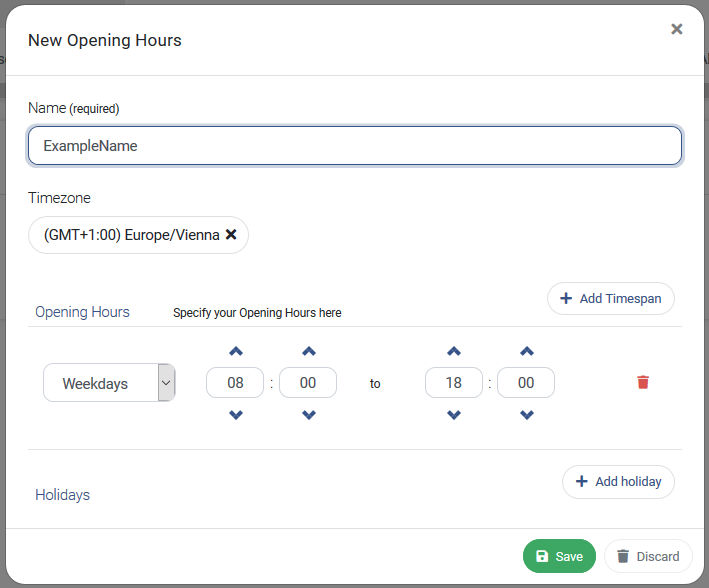Decrease the end minutes value
The height and width of the screenshot is (588, 709).
pyautogui.click(x=526, y=414)
